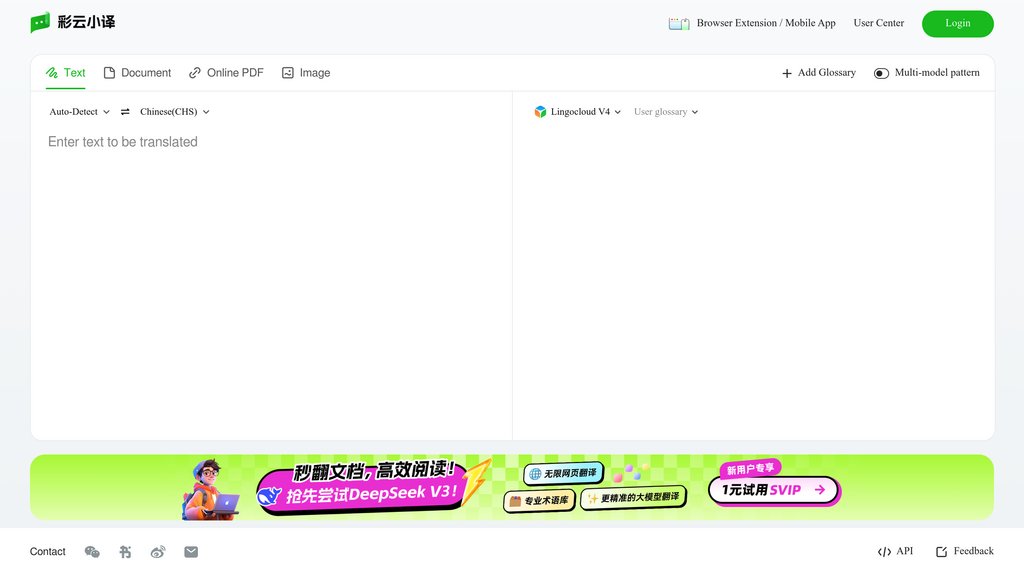1024x576 pixels.
Task: Open the User Center link
Action: (878, 23)
